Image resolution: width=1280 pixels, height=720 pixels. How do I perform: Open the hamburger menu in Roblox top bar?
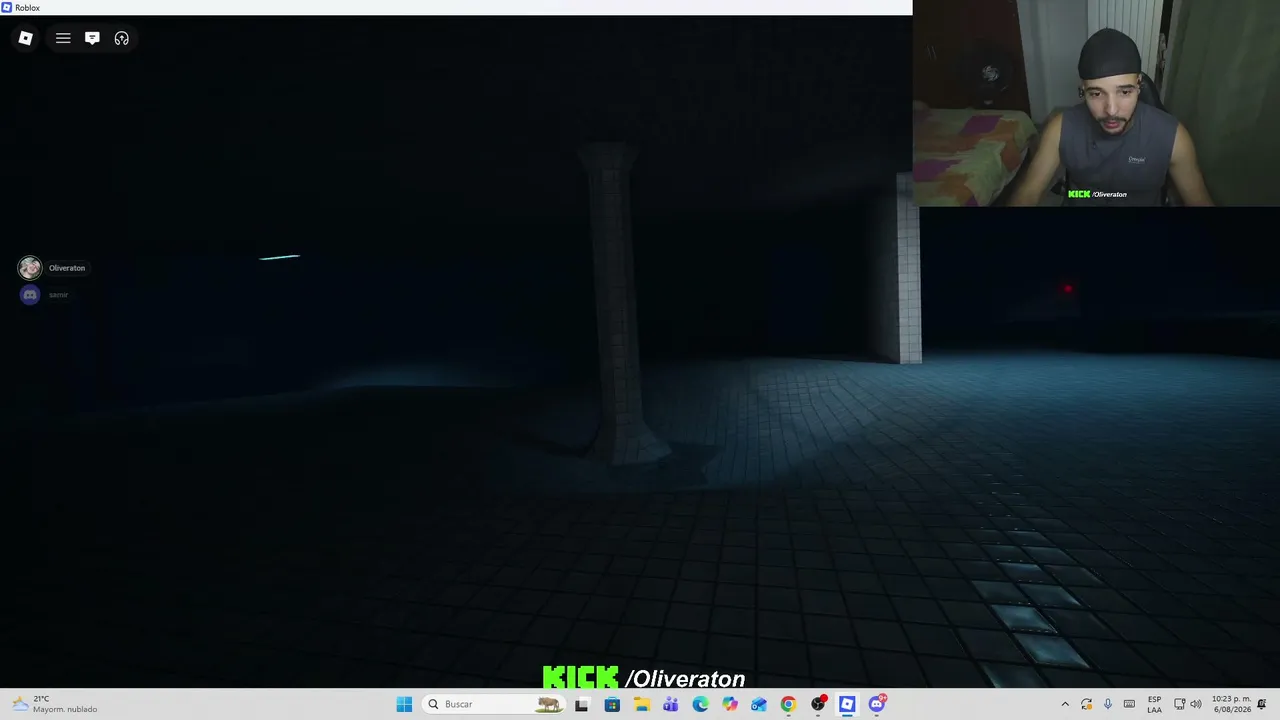click(63, 38)
